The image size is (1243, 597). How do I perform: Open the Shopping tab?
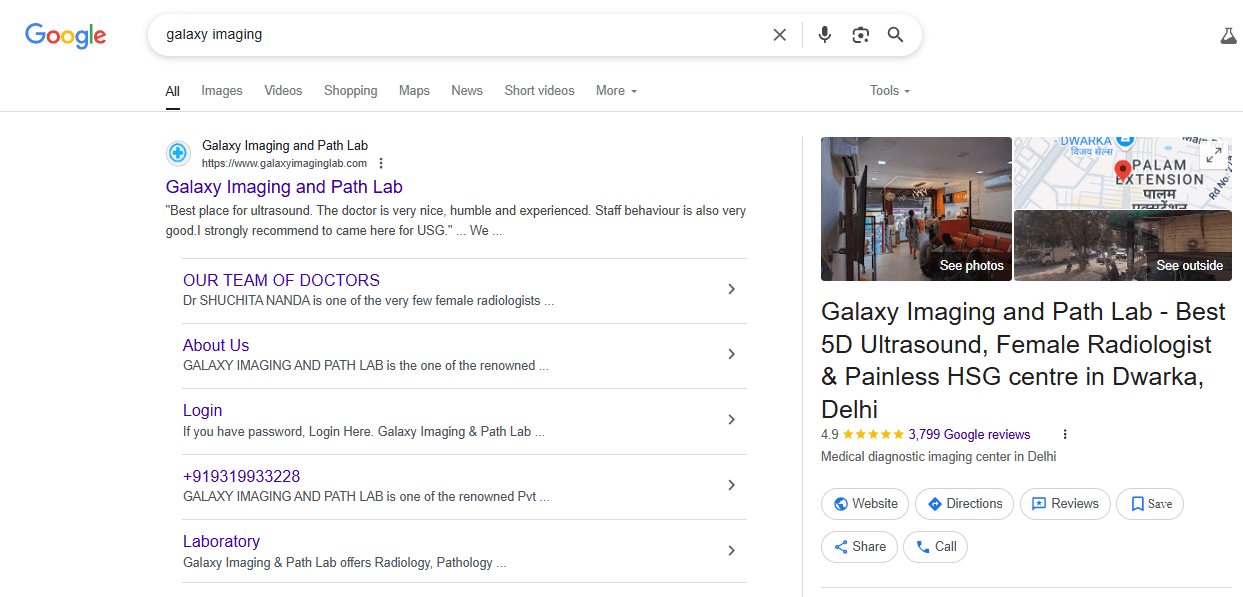click(x=351, y=91)
